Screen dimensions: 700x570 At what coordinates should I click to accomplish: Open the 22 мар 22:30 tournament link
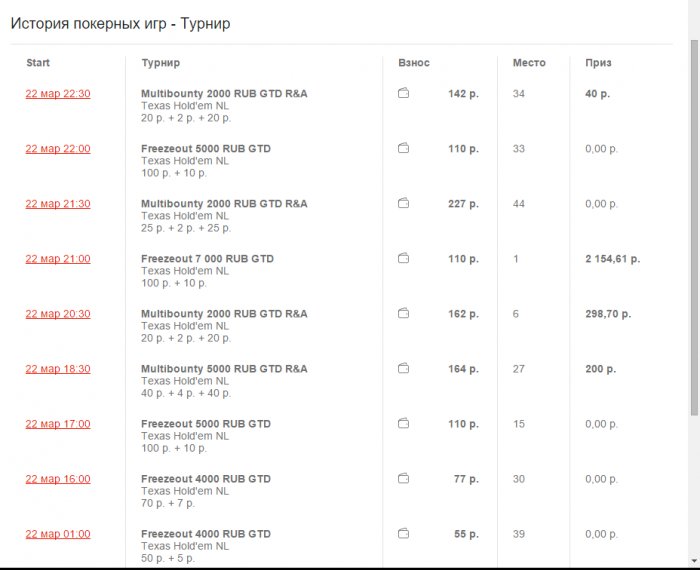(58, 94)
